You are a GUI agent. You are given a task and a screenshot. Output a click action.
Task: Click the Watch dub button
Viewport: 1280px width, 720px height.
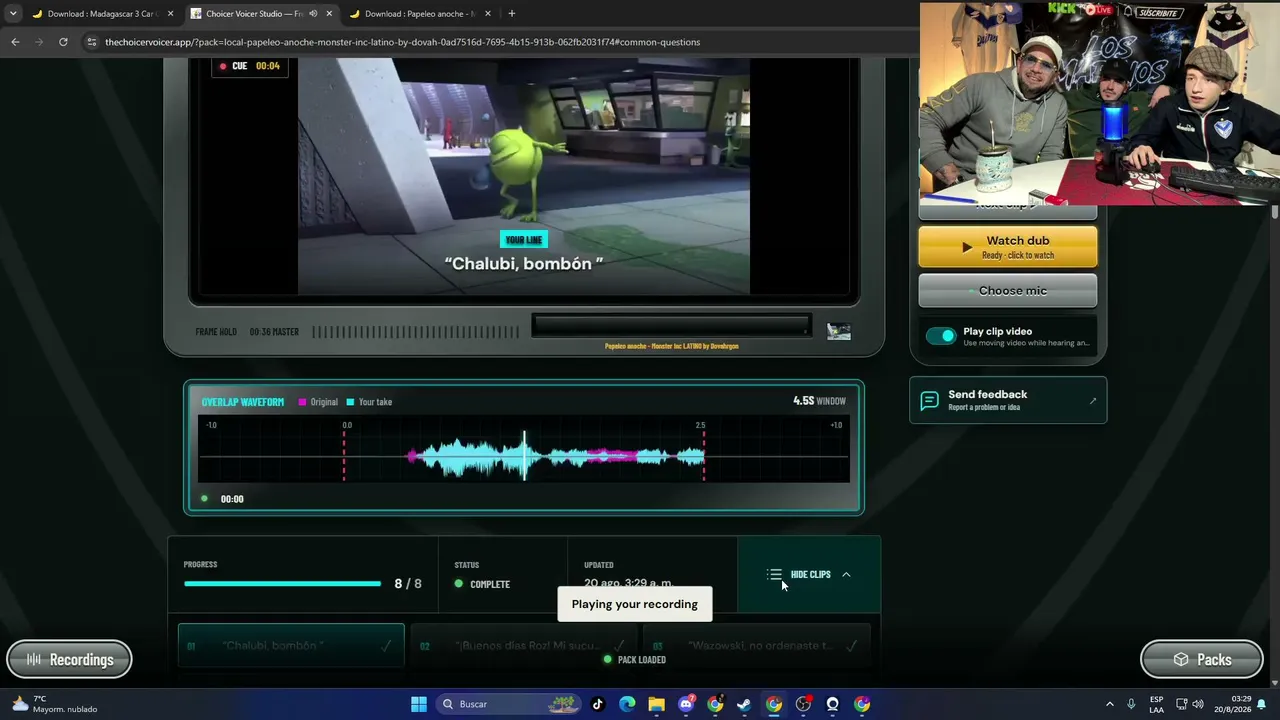(x=1008, y=246)
